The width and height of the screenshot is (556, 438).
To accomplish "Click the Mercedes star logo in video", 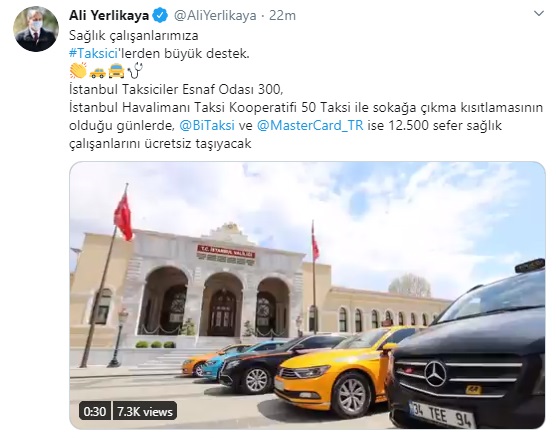I will (435, 373).
